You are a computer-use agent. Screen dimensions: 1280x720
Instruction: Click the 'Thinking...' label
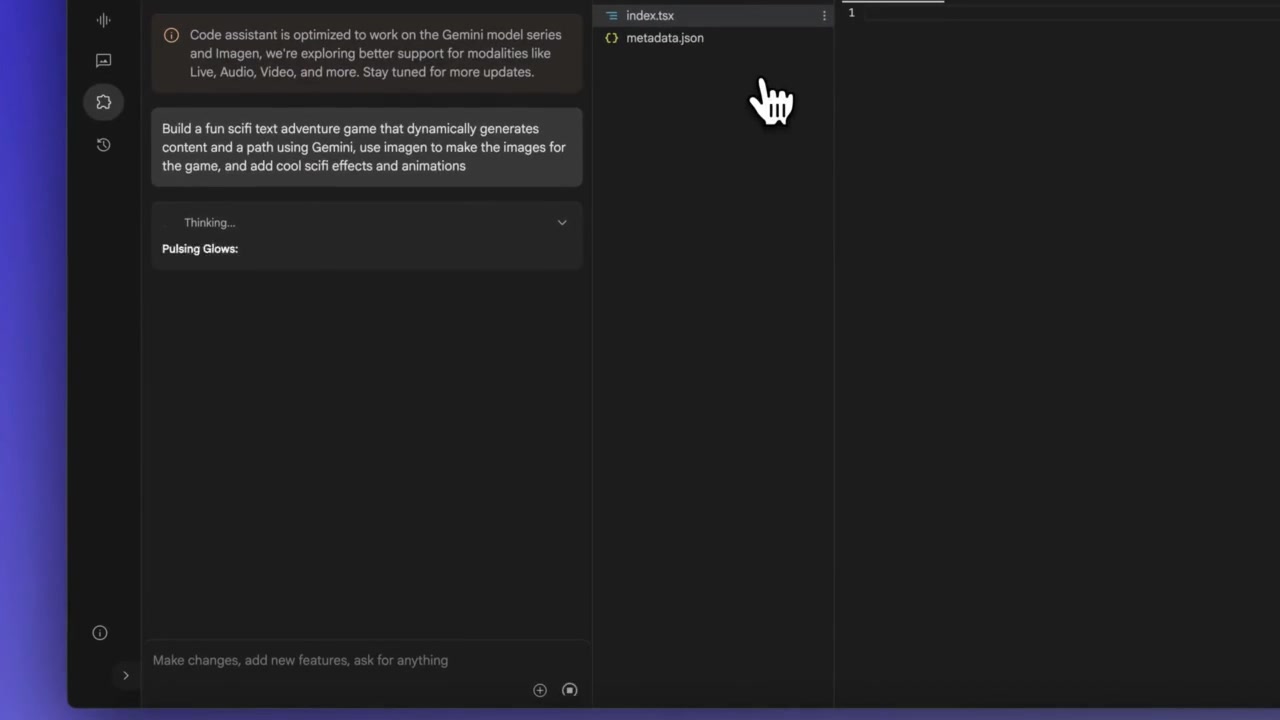pyautogui.click(x=210, y=223)
